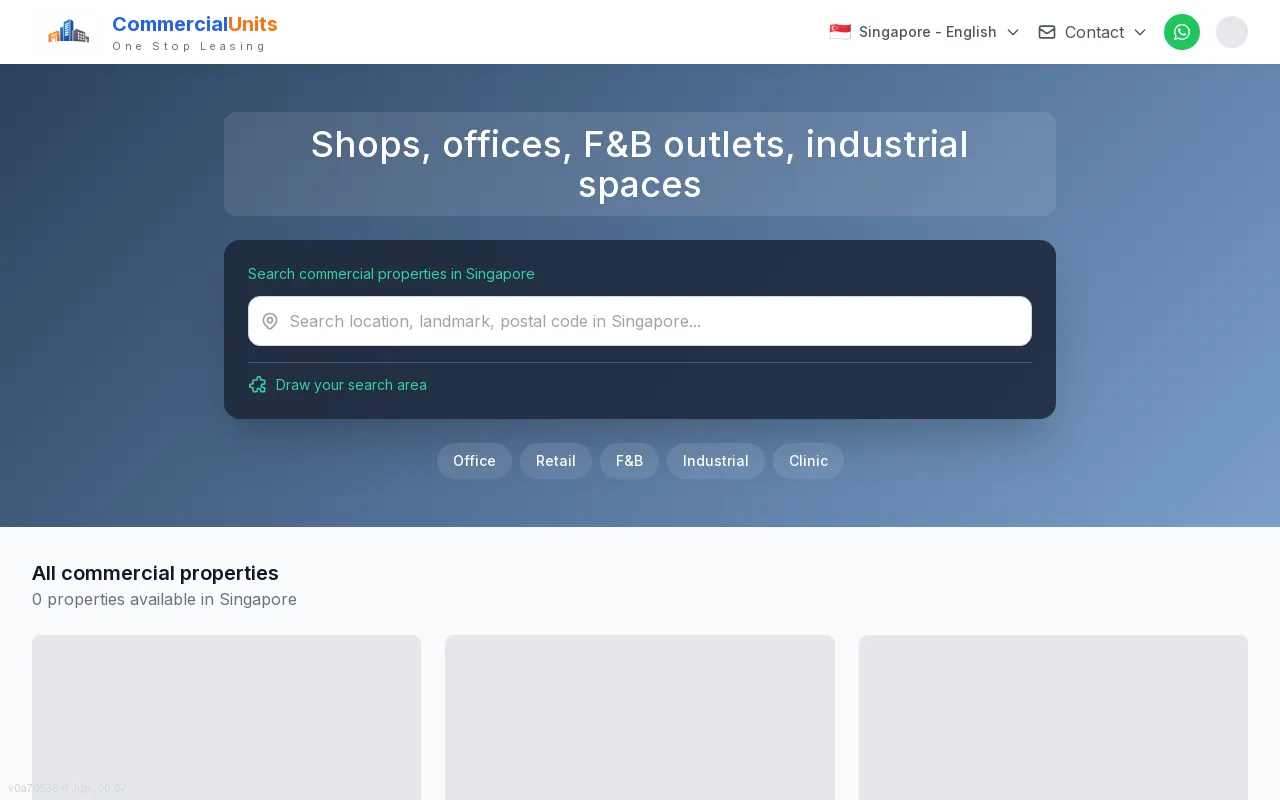Click the draw area puzzle icon
1280x800 pixels.
(258, 385)
